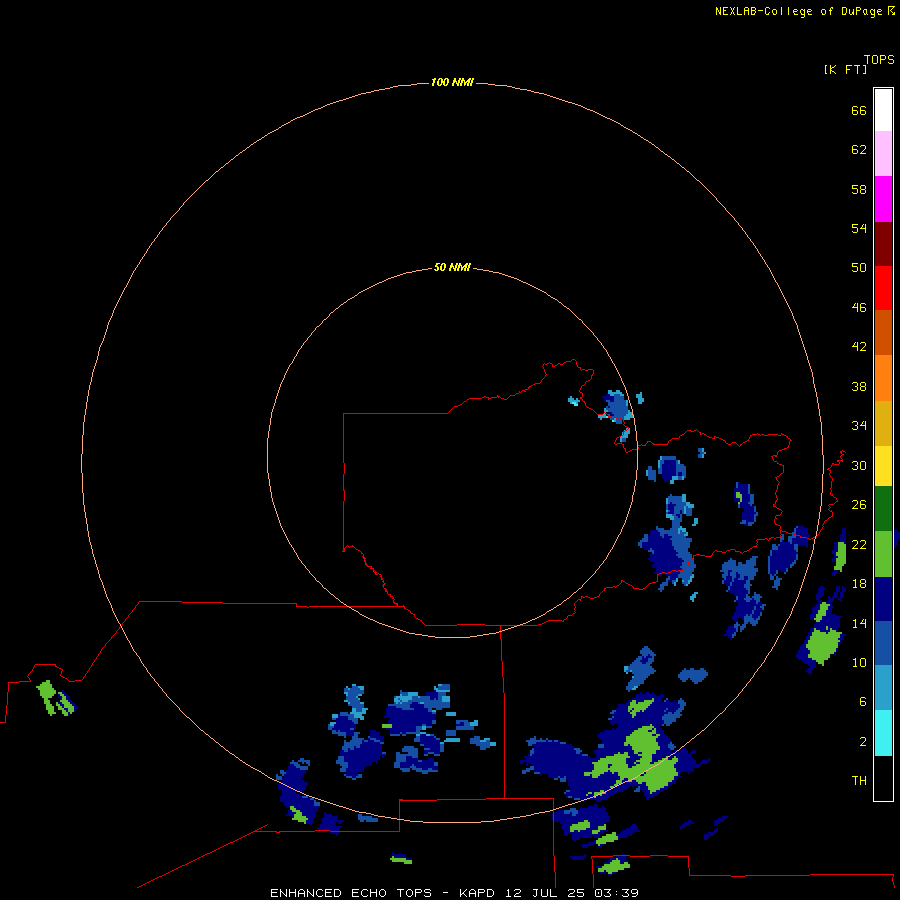
Task: Click the bright red swatch between 46 and 50
Action: (883, 288)
